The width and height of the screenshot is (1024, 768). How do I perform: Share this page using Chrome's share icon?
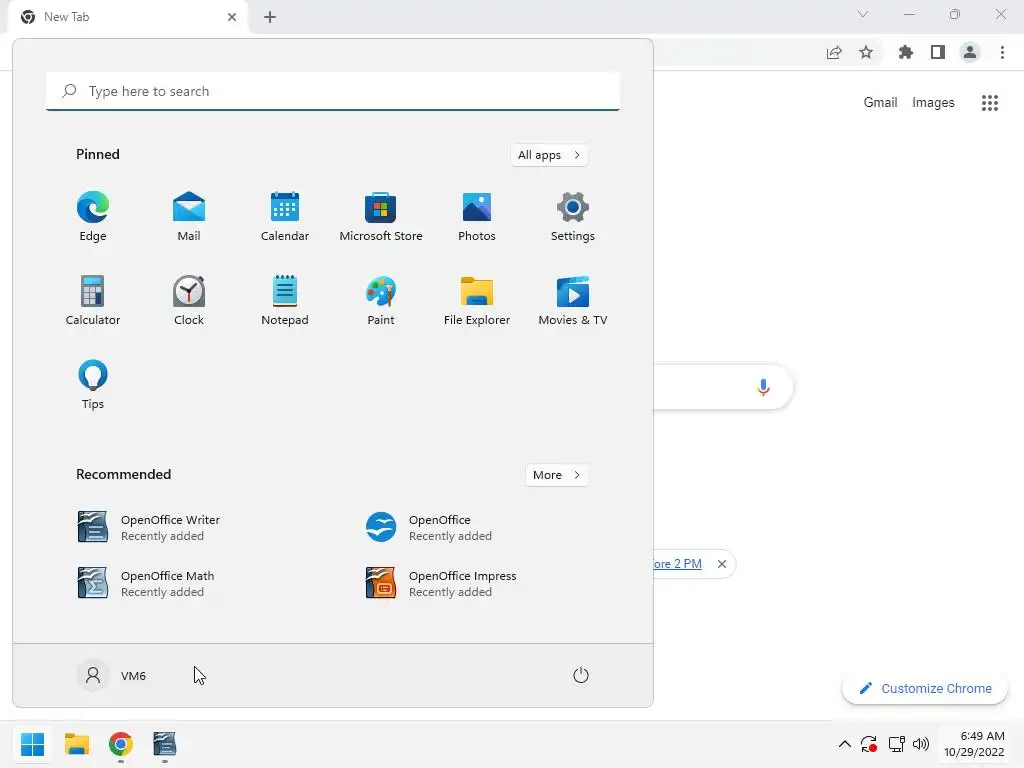coord(834,52)
